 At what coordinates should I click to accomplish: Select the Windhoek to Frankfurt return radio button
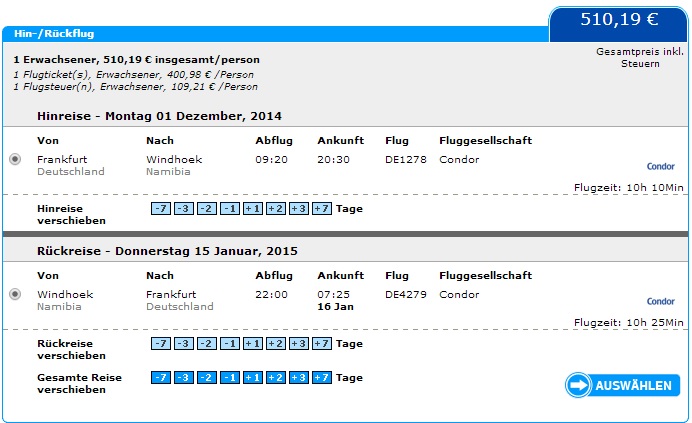(x=15, y=294)
